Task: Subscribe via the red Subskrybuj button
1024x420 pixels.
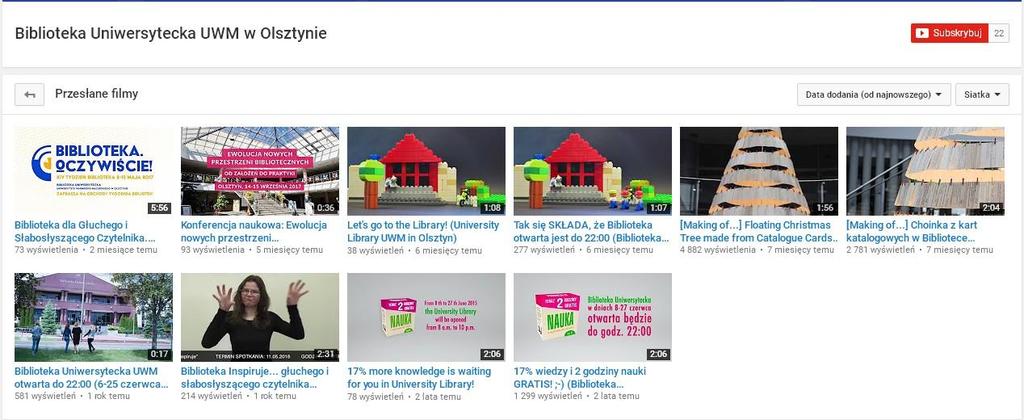Action: tap(950, 33)
